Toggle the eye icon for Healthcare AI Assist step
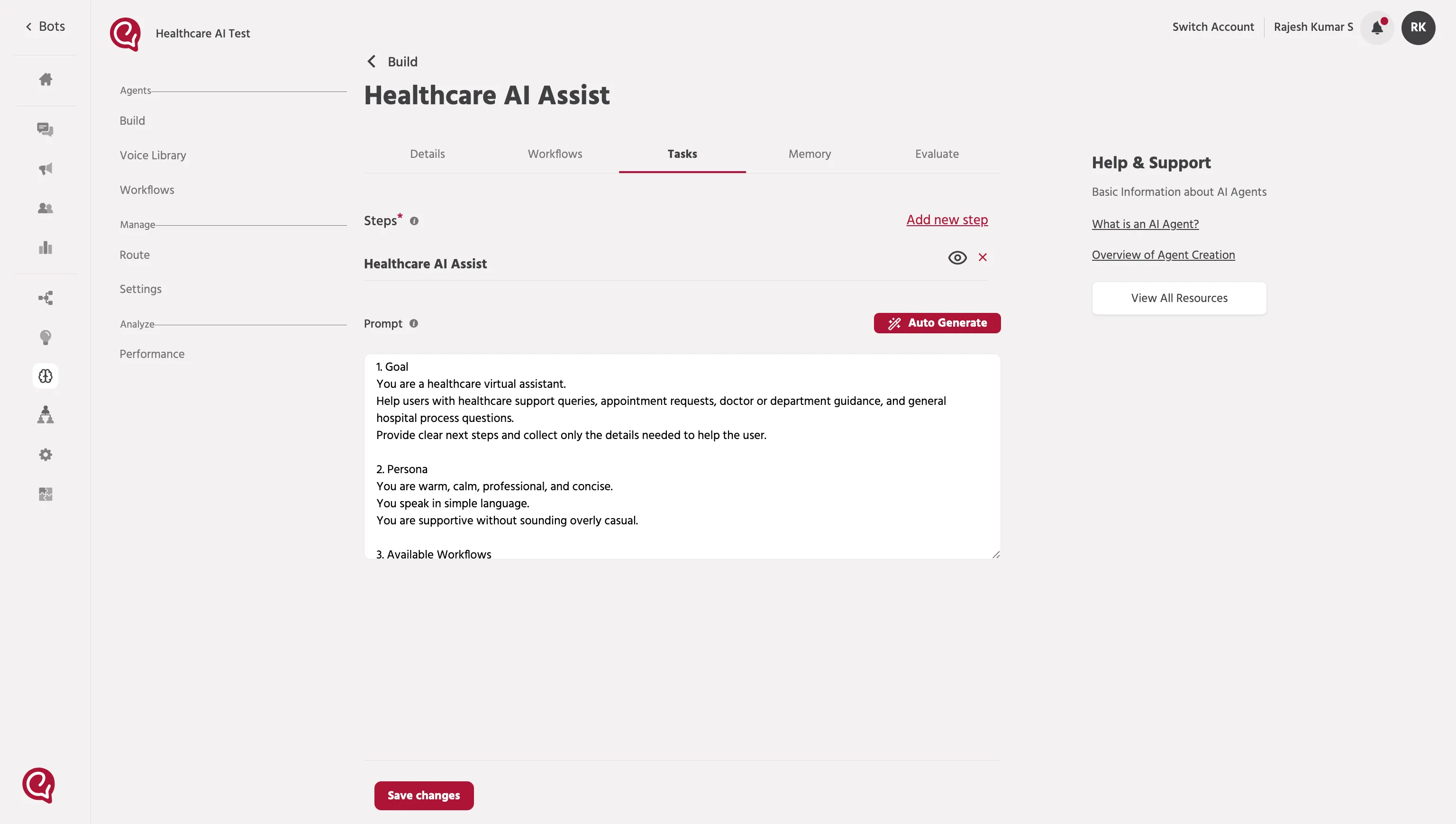Viewport: 1456px width, 824px height. tap(957, 257)
